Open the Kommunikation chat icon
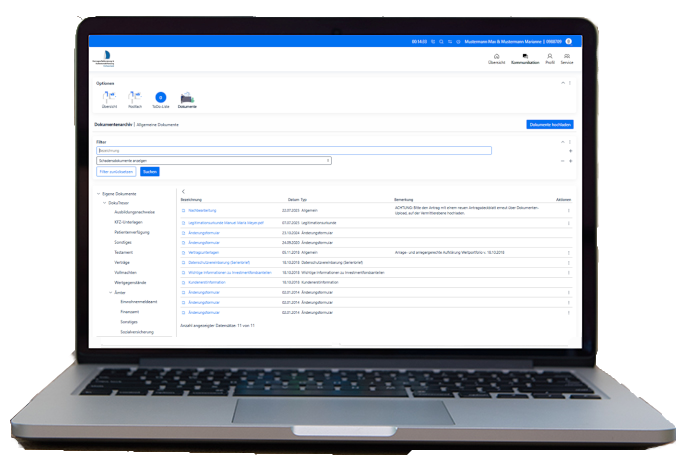 tap(525, 57)
